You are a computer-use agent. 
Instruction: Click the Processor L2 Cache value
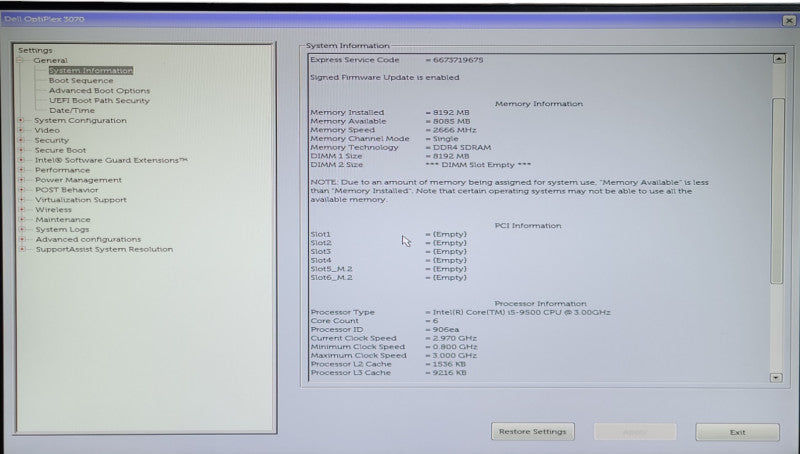(449, 364)
